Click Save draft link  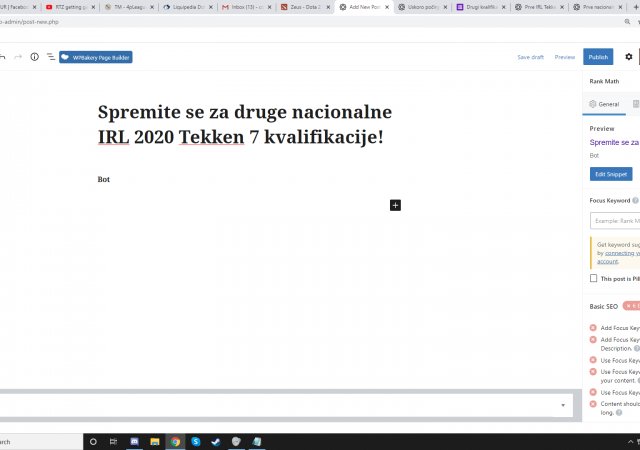[x=530, y=57]
